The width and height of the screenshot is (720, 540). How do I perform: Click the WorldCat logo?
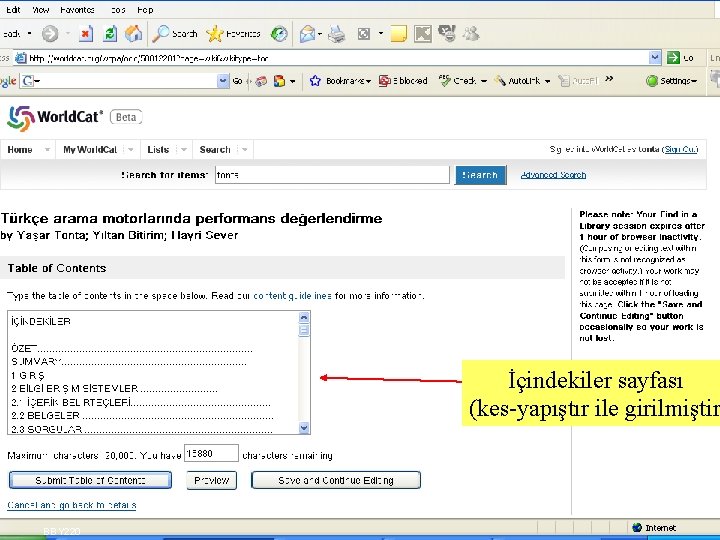[x=54, y=118]
